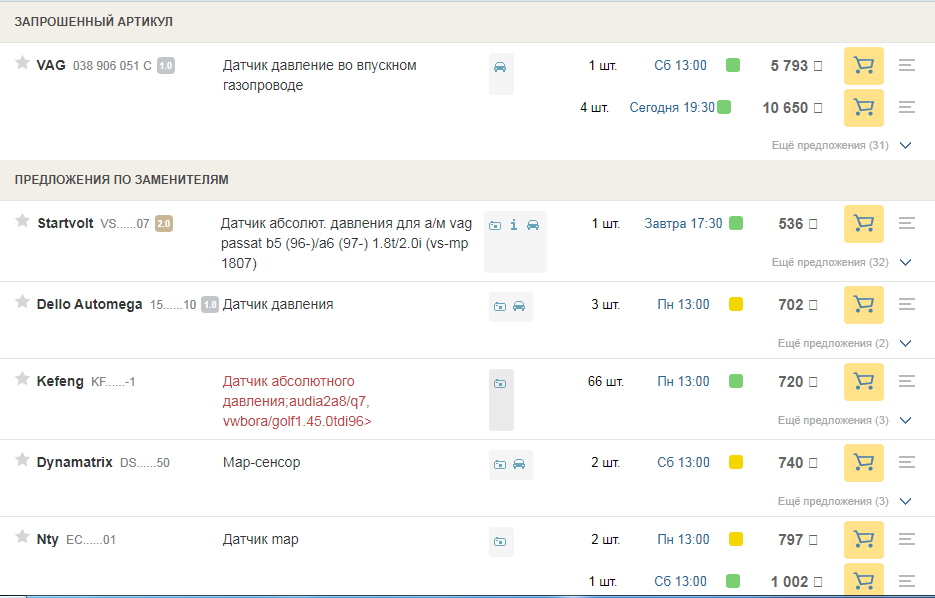Expand 'Ещё предложения (2)' for Dello Automega
Screen dimensions: 935x598
(845, 343)
